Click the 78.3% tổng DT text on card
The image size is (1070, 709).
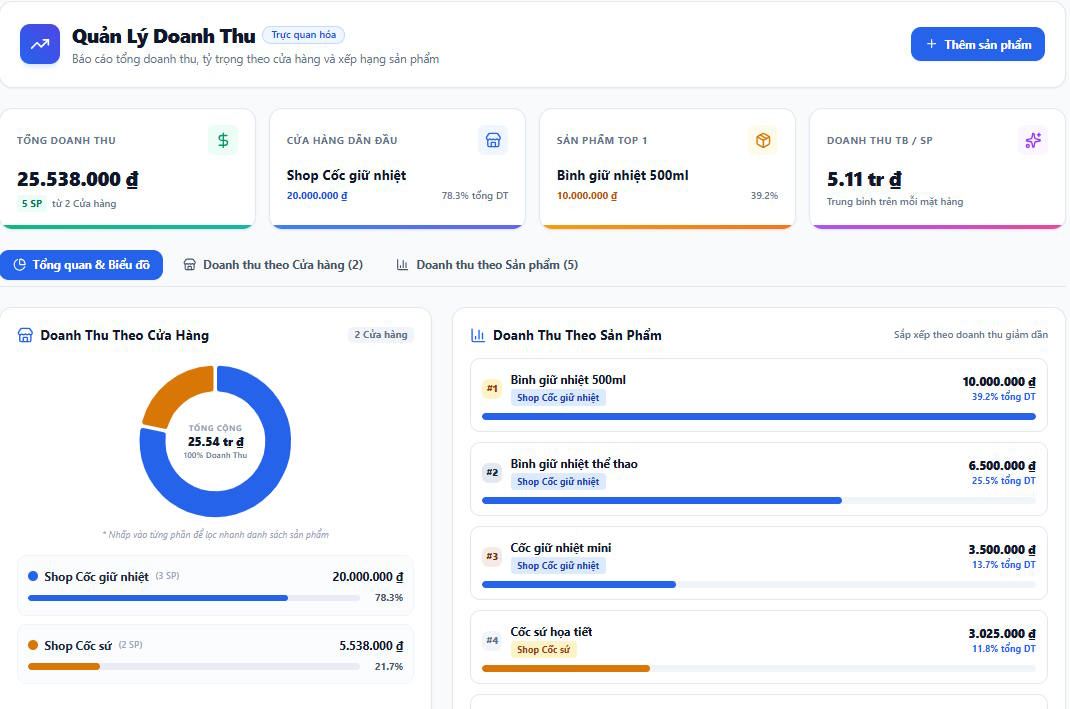(x=475, y=196)
